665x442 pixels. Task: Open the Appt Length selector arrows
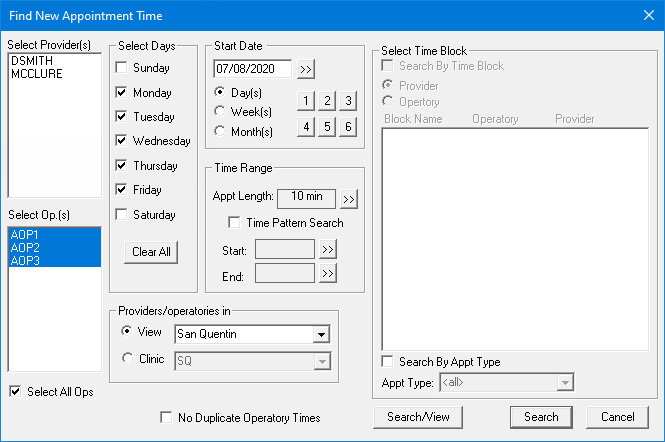pyautogui.click(x=349, y=199)
